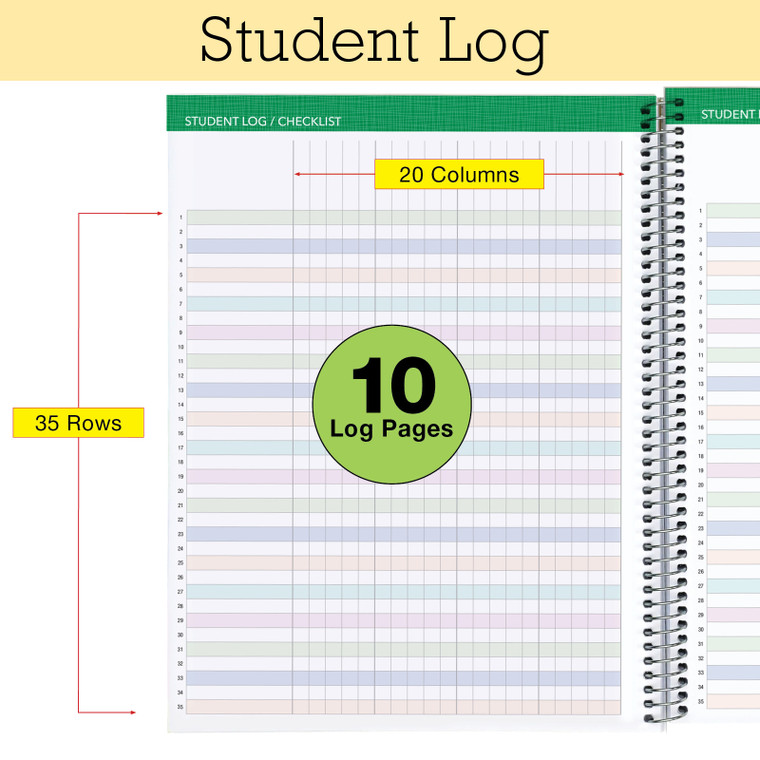Pick row number 25 on the left page
Screen dimensions: 760x760
(180, 563)
